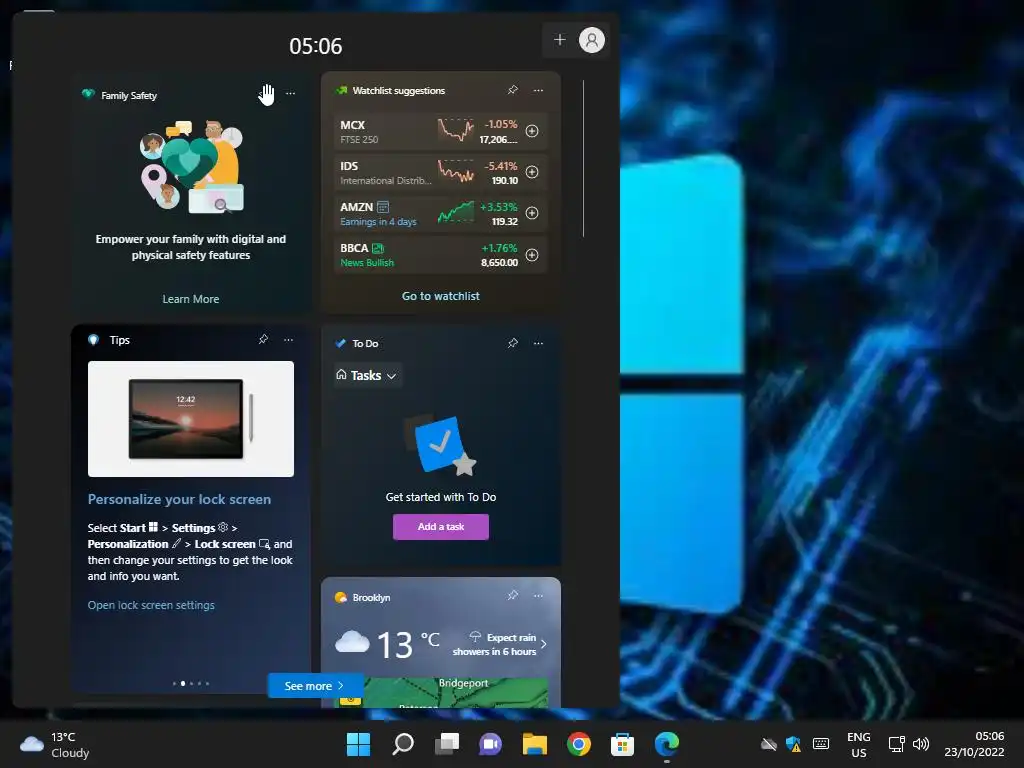Open taskbar Search
1024x768 pixels.
(403, 744)
